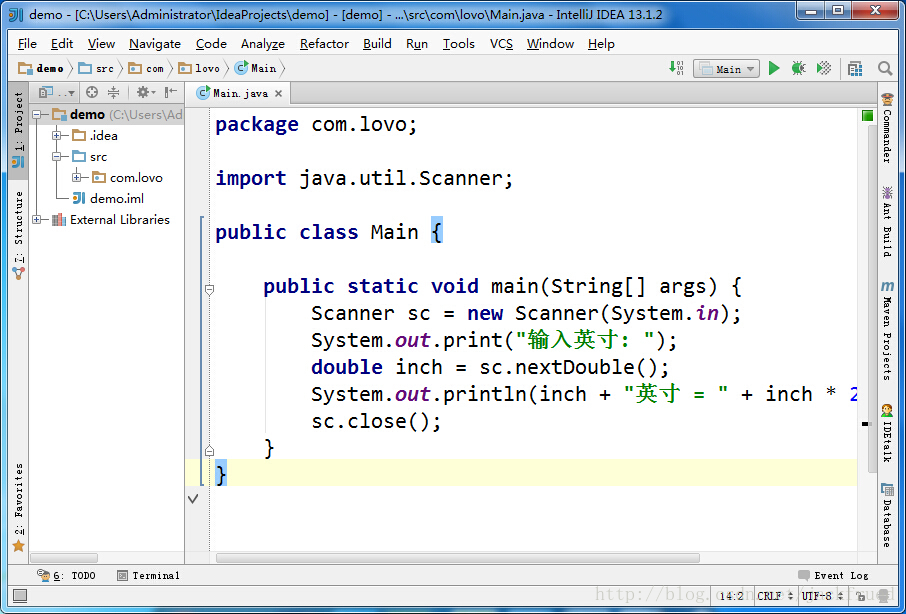Open Project Structure toolbar icon
Viewport: 906px width, 614px height.
pyautogui.click(x=855, y=69)
